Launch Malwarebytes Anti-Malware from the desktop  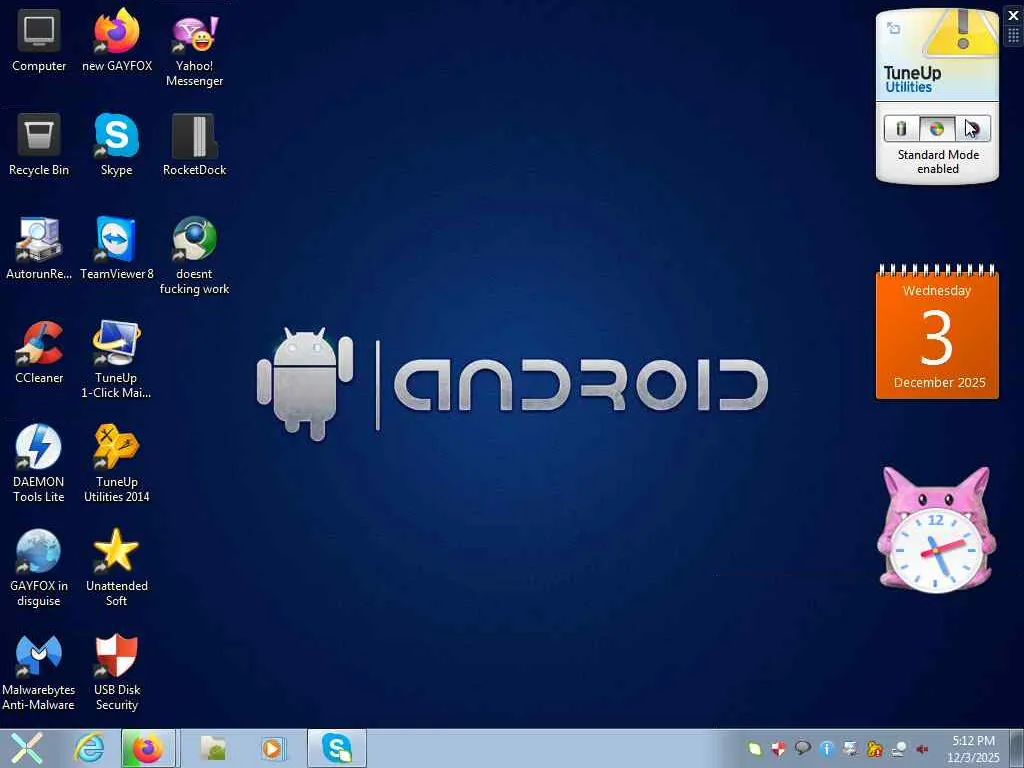39,671
